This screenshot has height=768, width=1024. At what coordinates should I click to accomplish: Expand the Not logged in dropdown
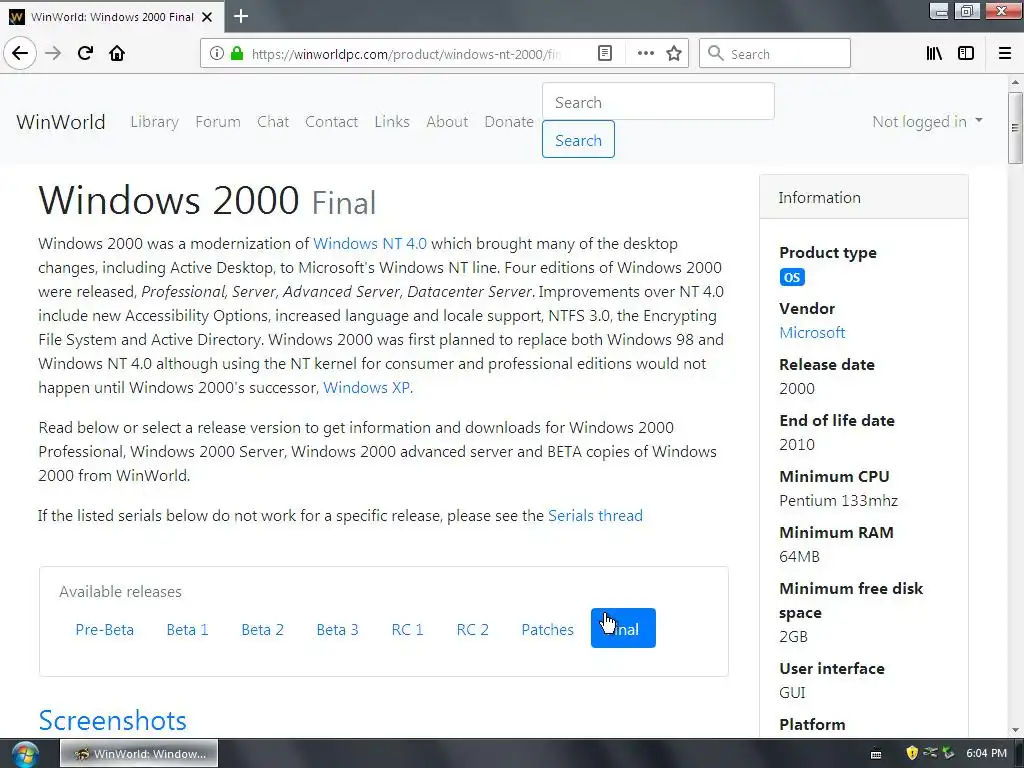(x=927, y=121)
